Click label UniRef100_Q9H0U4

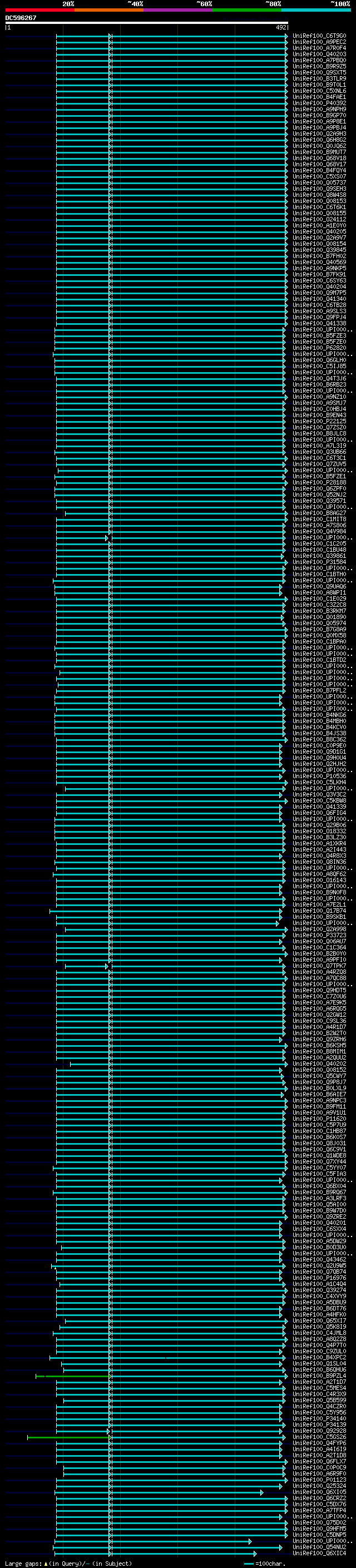319,758
